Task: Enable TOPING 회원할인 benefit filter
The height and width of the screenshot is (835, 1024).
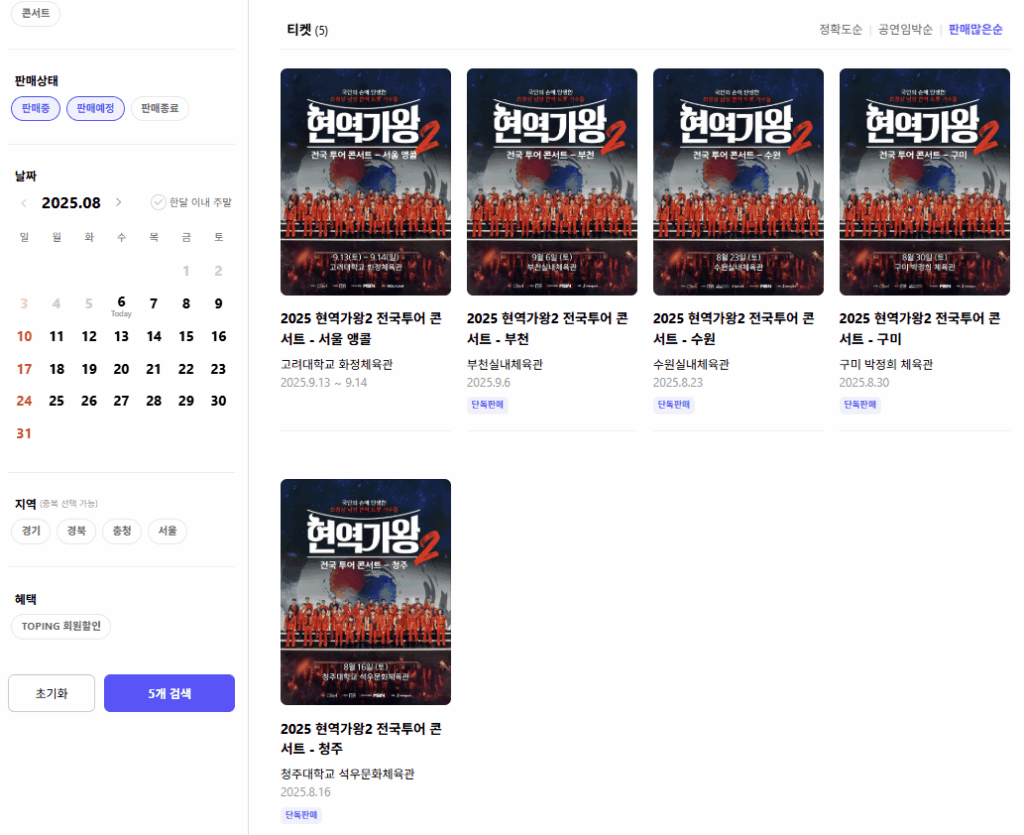Action: pos(61,627)
